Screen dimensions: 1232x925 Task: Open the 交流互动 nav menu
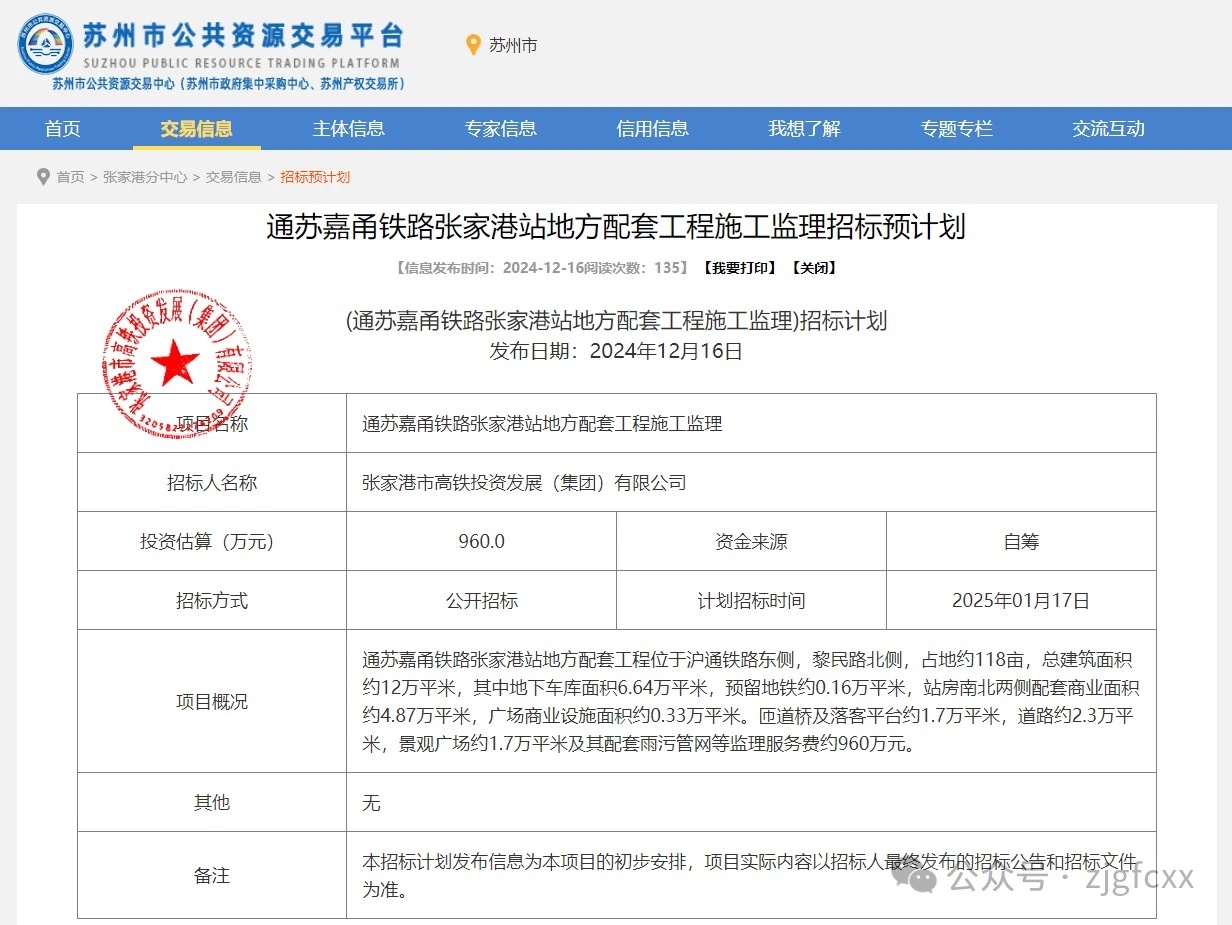pos(1109,128)
